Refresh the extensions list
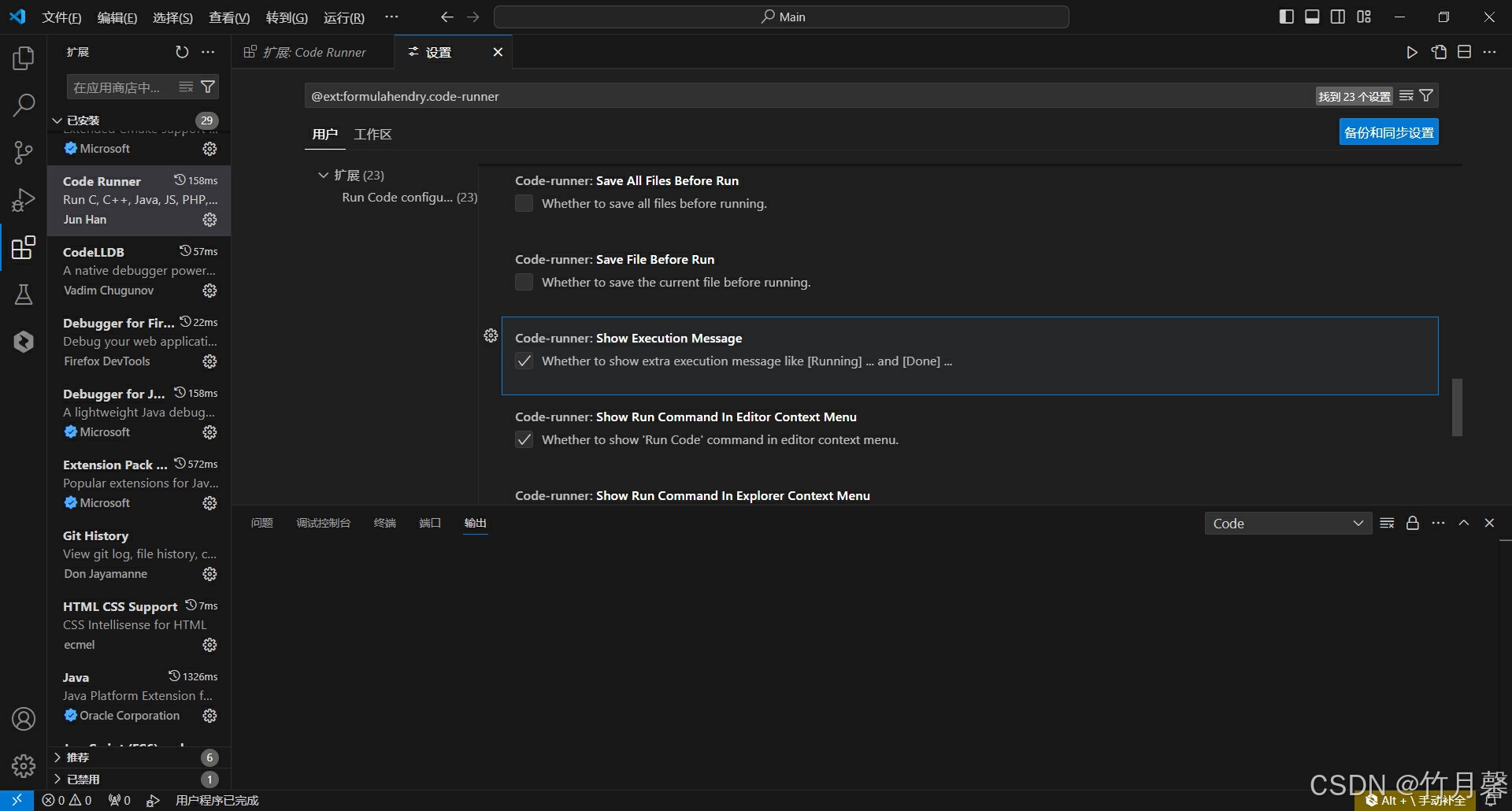The image size is (1512, 811). (x=182, y=52)
